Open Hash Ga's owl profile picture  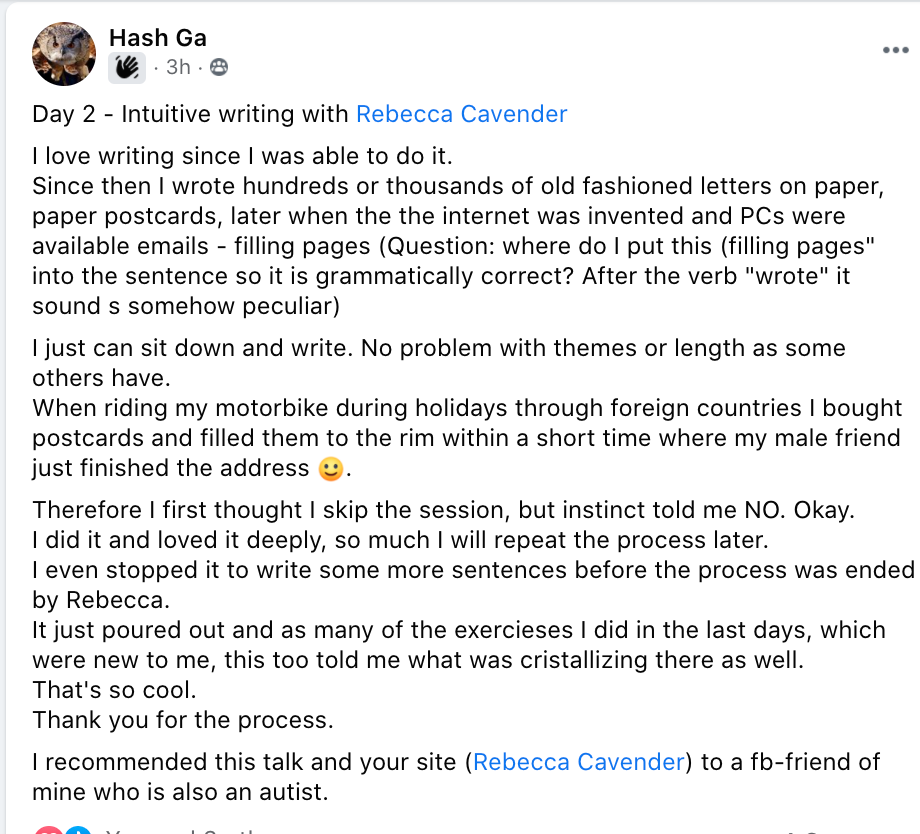[x=64, y=54]
